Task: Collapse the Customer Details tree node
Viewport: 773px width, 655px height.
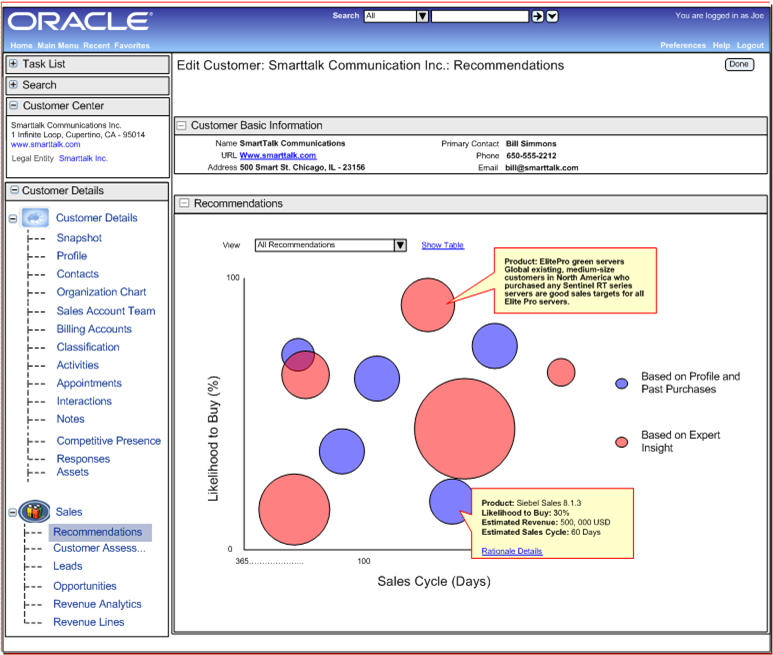Action: (x=13, y=219)
